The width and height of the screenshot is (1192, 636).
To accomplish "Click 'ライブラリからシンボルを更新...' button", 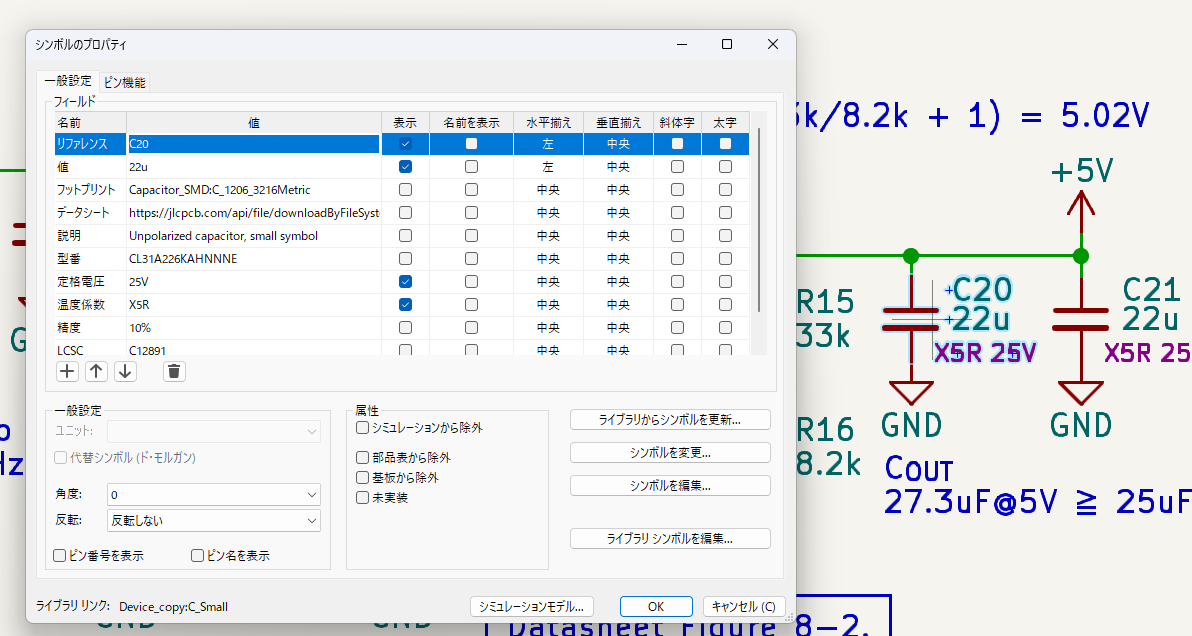I will (x=670, y=419).
